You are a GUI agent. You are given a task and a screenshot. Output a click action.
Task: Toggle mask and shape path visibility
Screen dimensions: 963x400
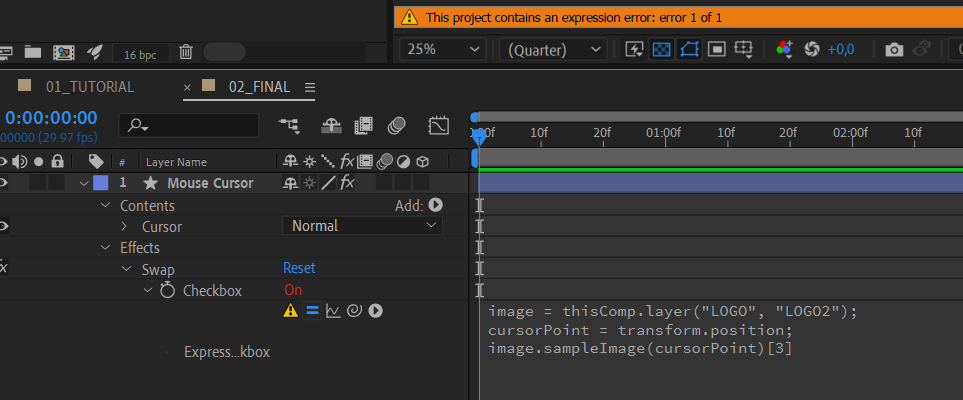(688, 49)
